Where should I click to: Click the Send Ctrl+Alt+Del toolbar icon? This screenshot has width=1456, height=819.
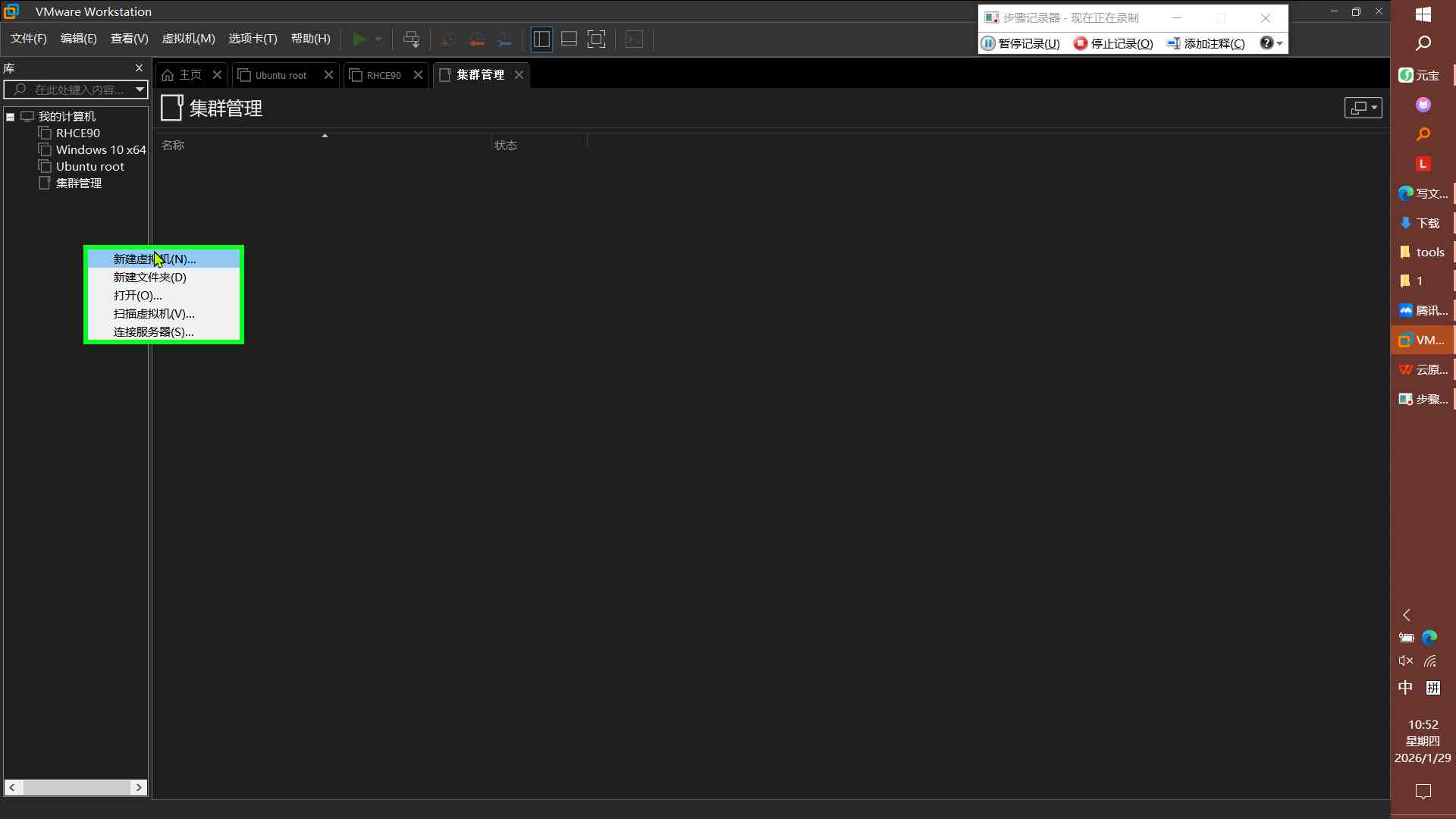point(411,39)
